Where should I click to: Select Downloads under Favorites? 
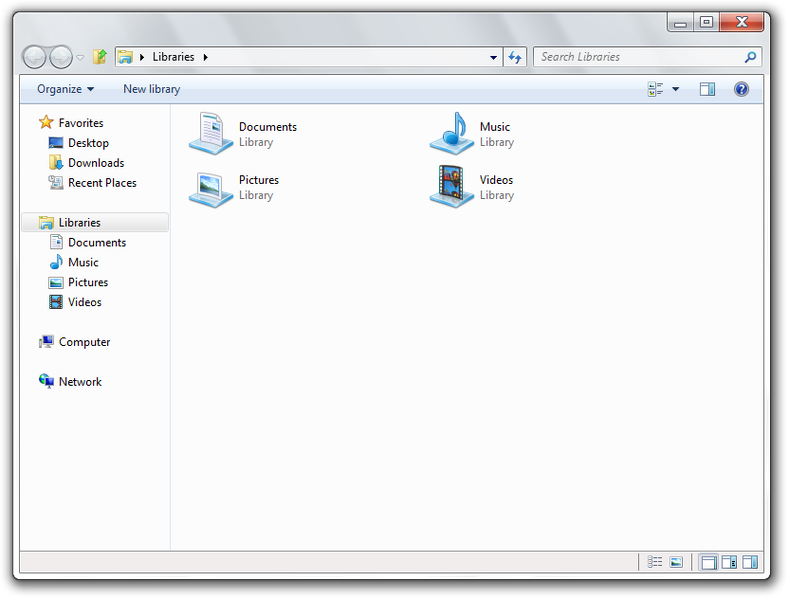[95, 163]
